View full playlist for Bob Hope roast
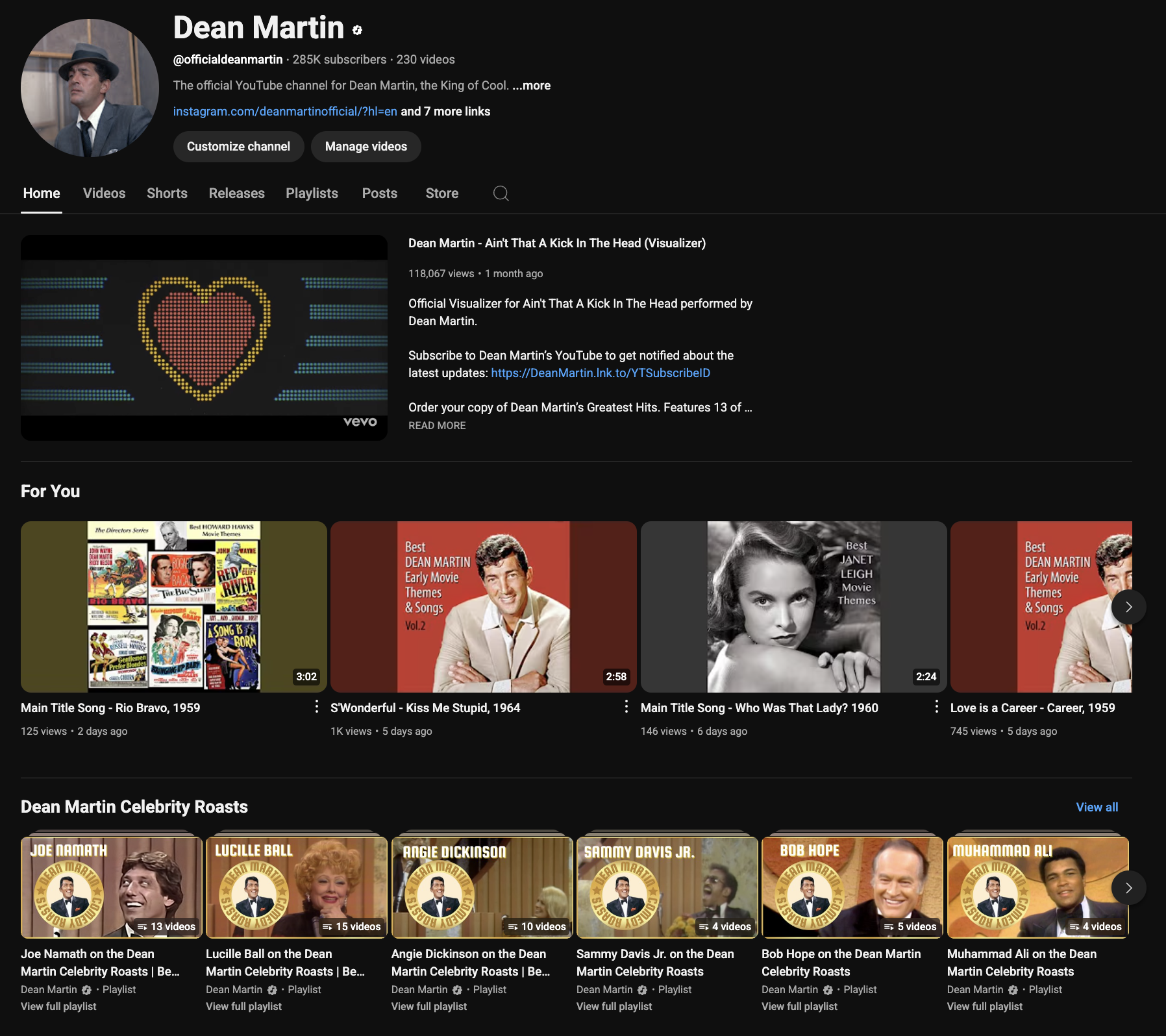Screen dimensions: 1166x1036 click(x=799, y=1006)
